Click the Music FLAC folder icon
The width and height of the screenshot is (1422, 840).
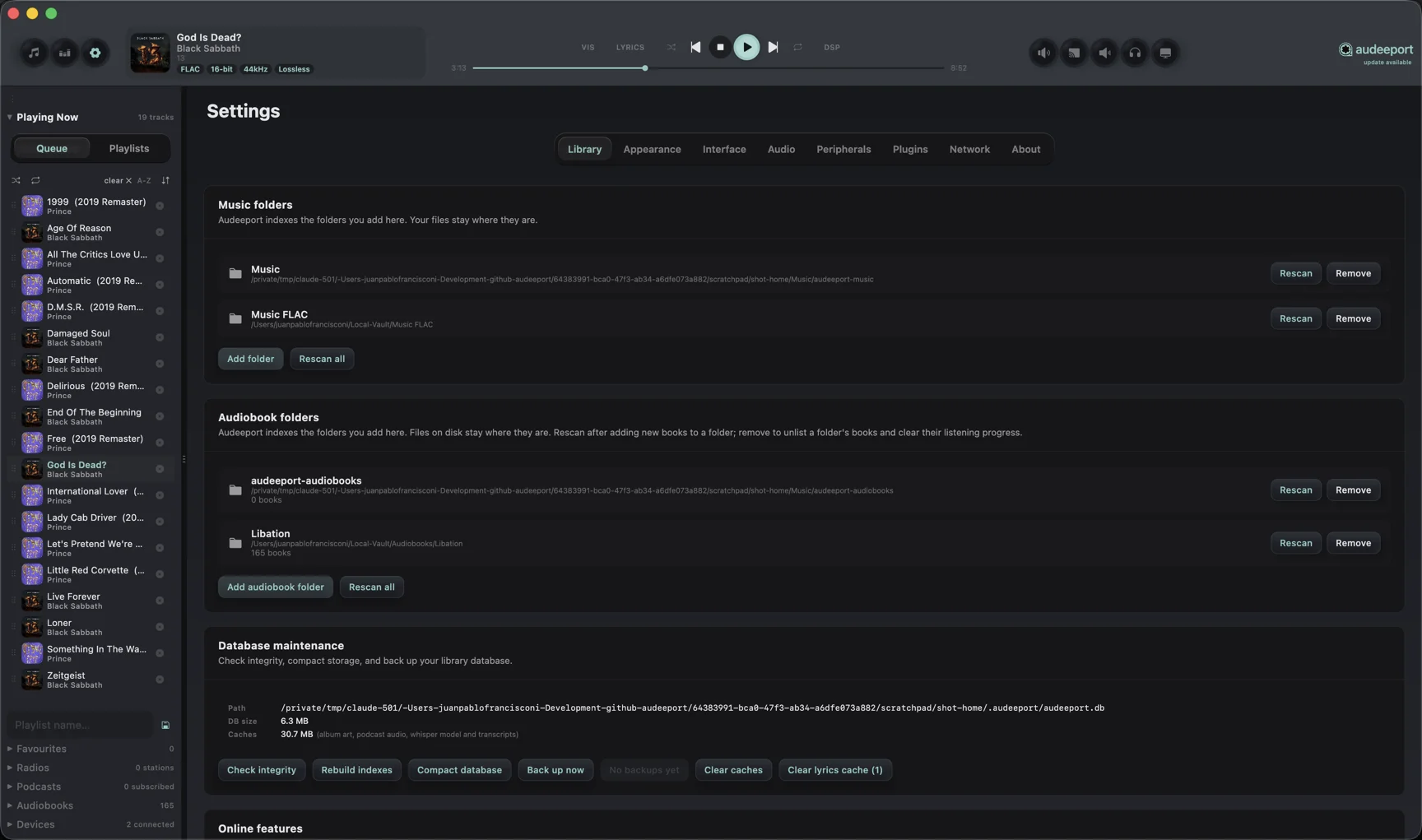(x=235, y=318)
